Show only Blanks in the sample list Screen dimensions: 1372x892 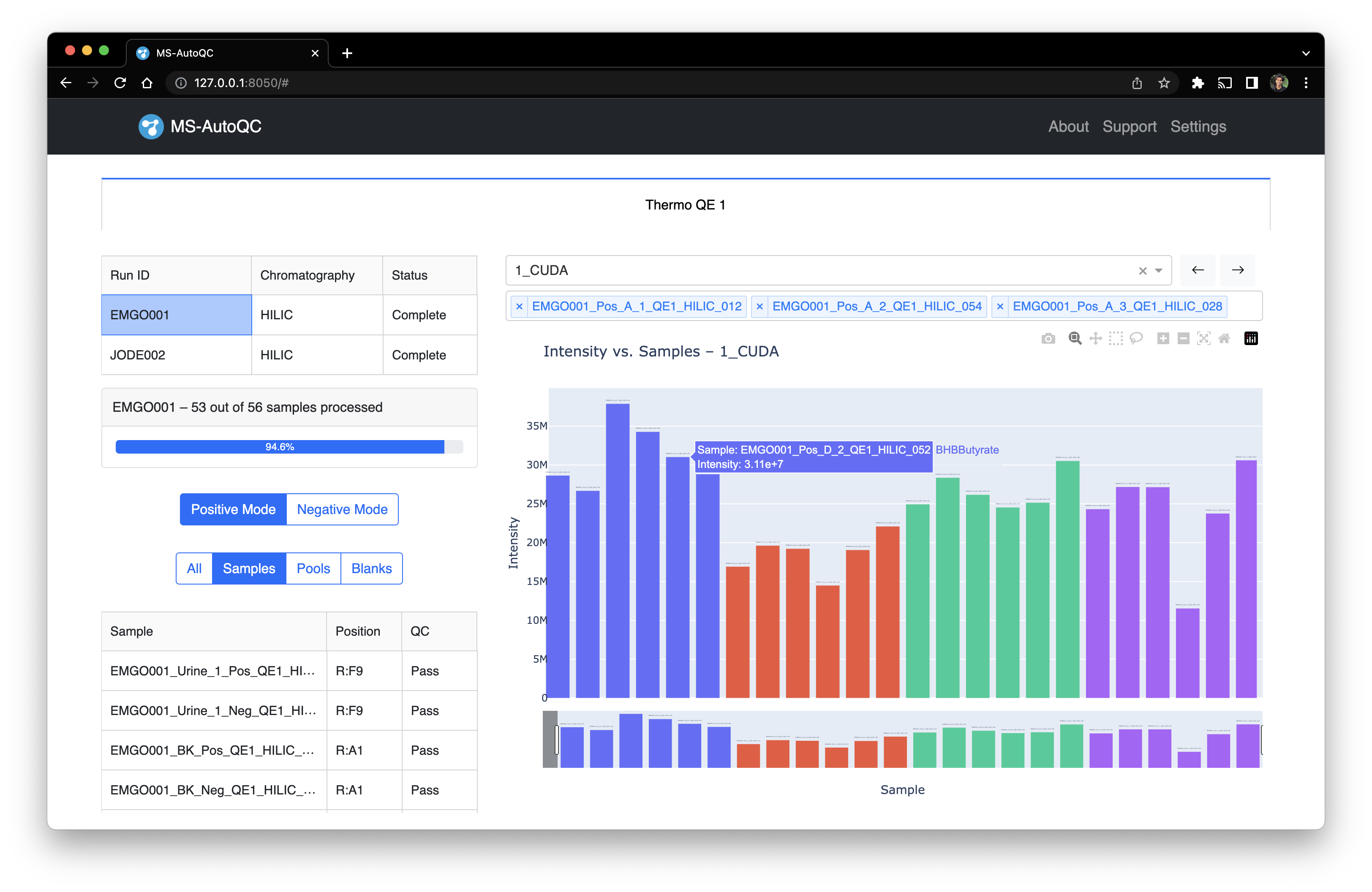[x=371, y=568]
